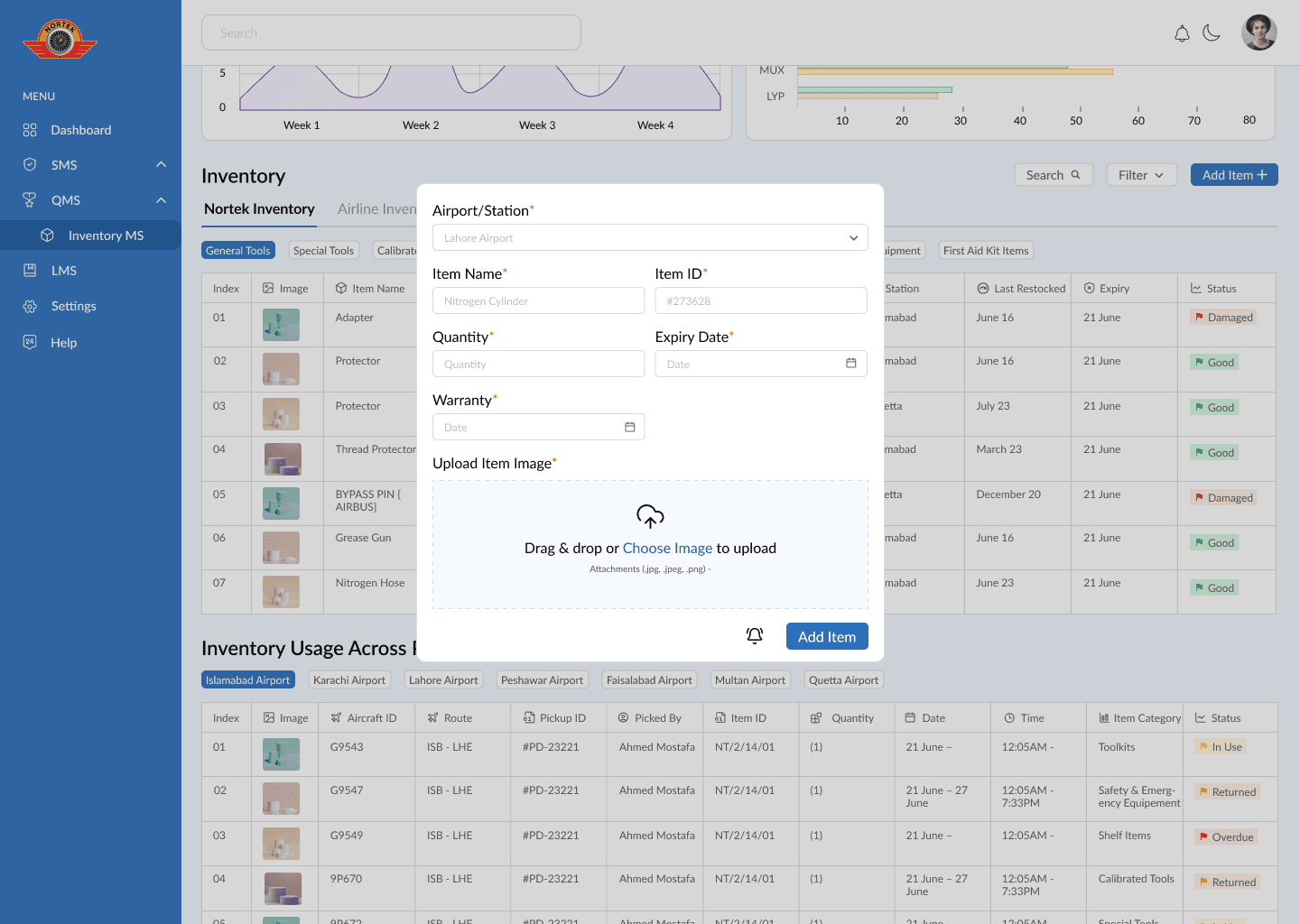
Task: Click the QMS badge icon
Action: pyautogui.click(x=30, y=199)
